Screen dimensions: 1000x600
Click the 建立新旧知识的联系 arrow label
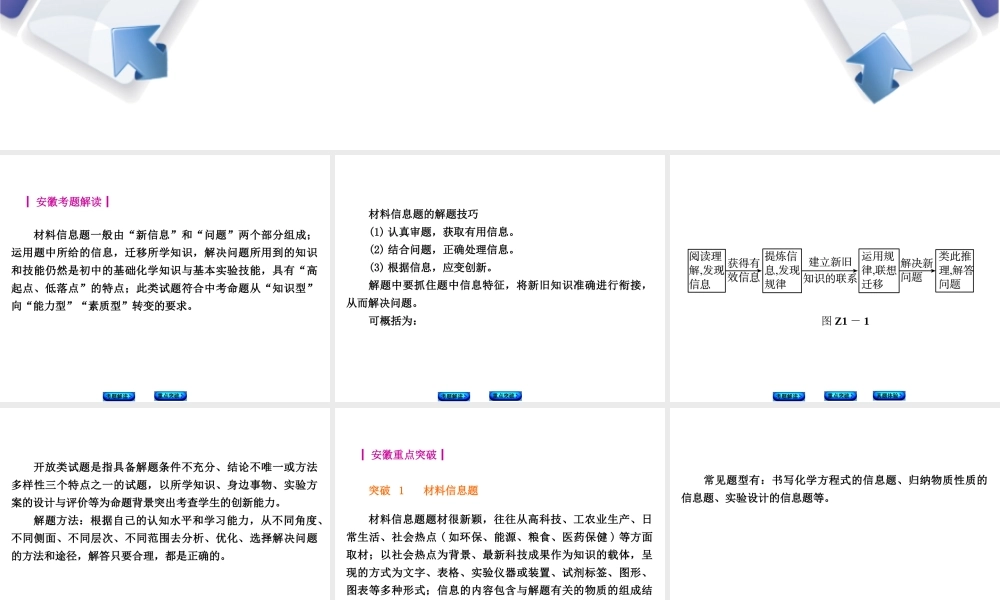point(830,270)
